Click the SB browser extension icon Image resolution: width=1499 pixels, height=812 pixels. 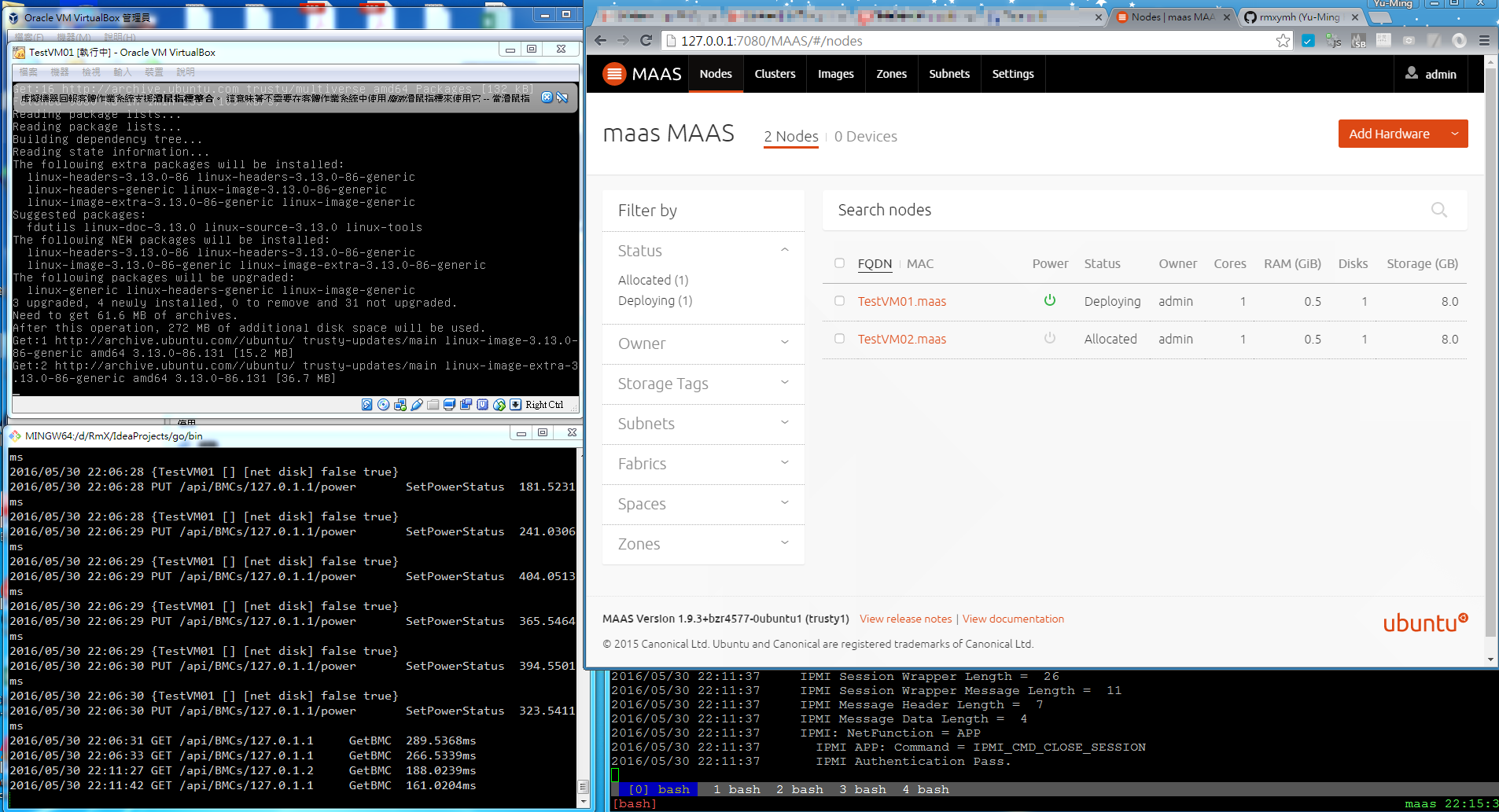tap(1358, 41)
